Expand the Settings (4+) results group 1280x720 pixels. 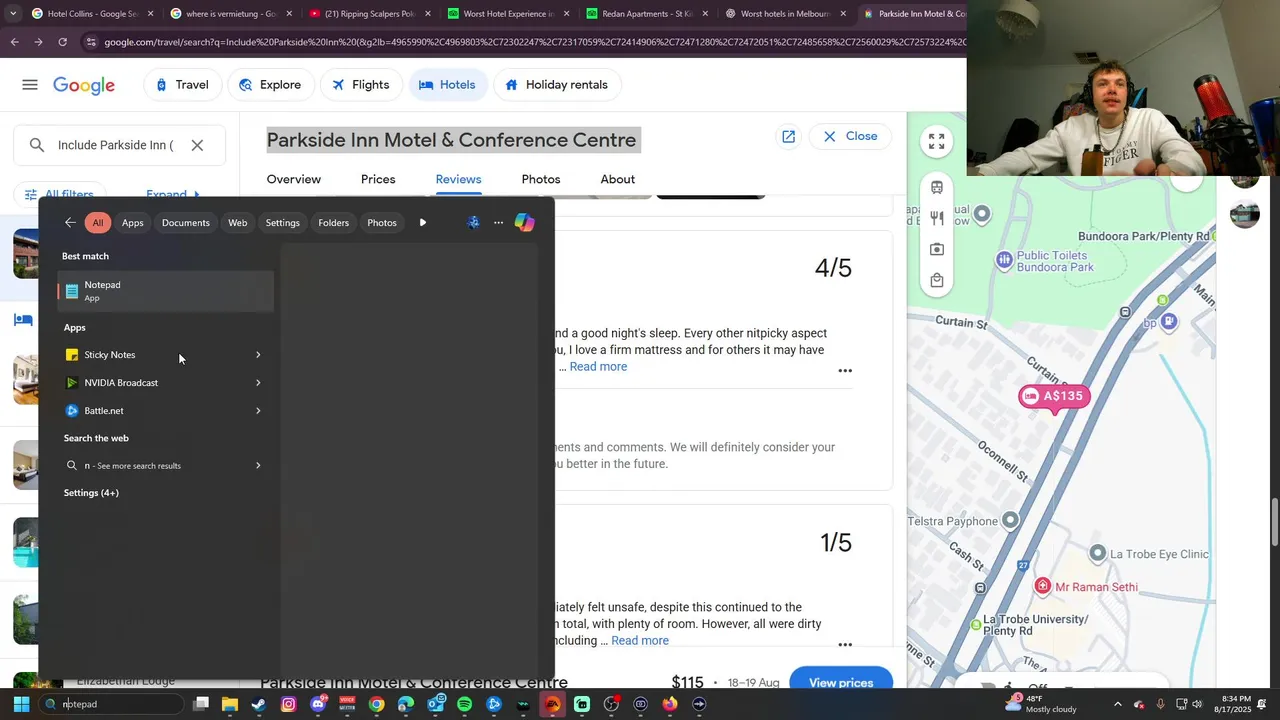click(x=91, y=493)
